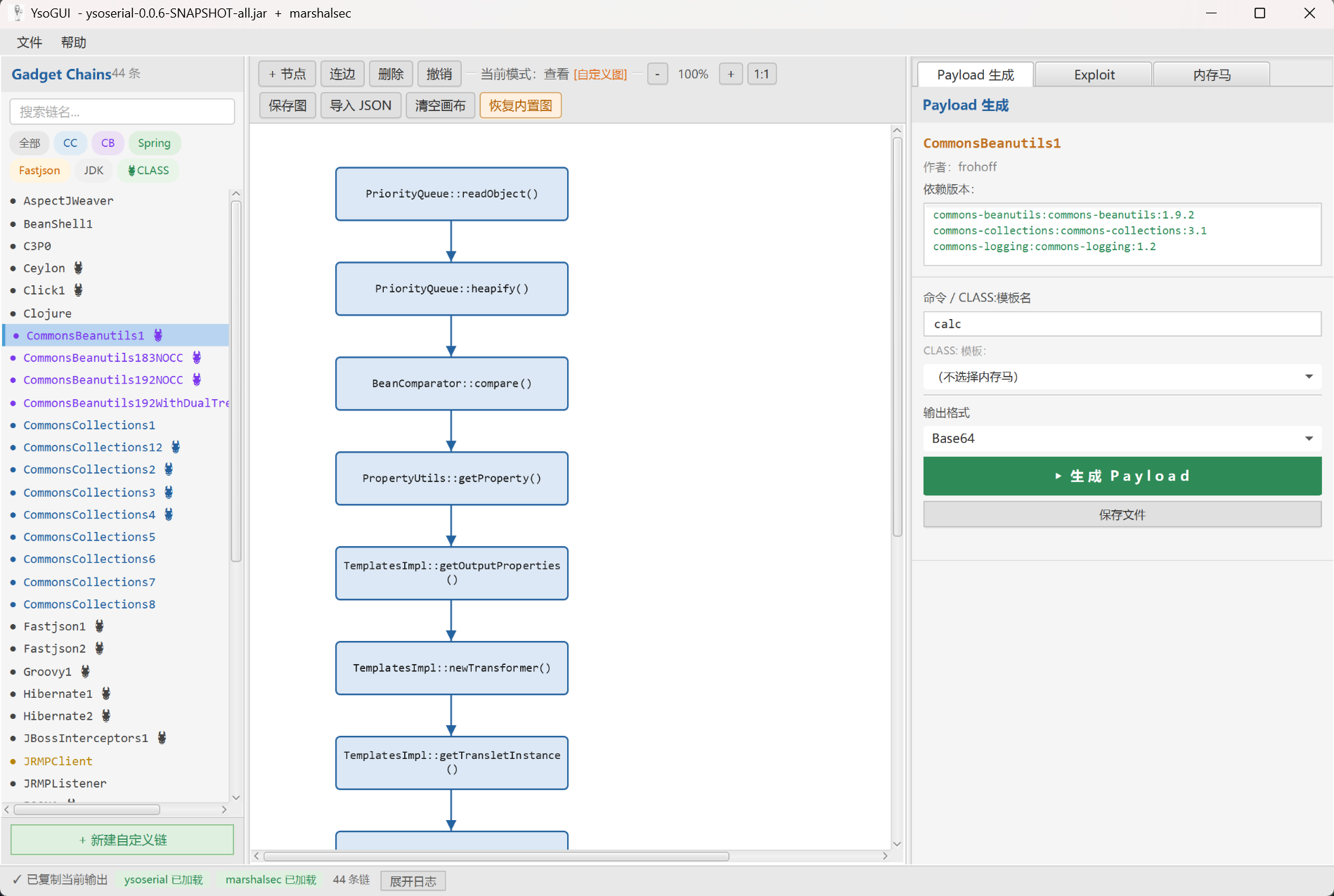
Task: Click the YsoGUI app icon in title bar
Action: coord(18,13)
